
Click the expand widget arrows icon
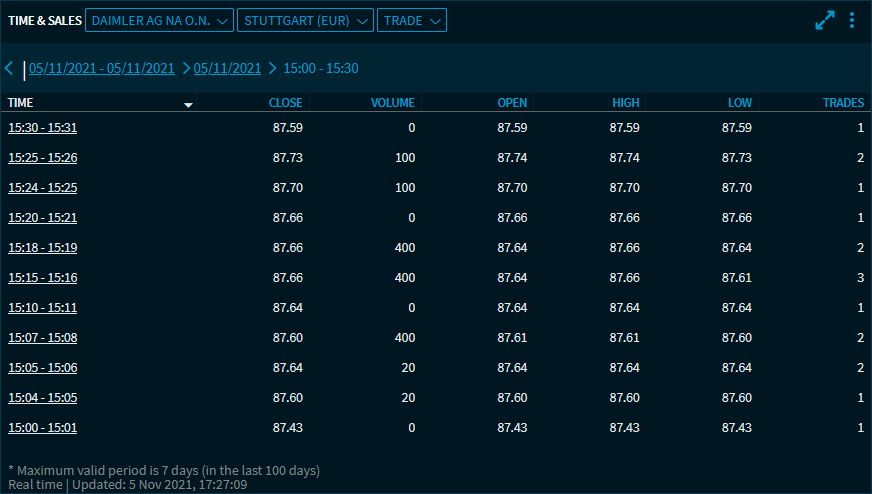click(824, 20)
